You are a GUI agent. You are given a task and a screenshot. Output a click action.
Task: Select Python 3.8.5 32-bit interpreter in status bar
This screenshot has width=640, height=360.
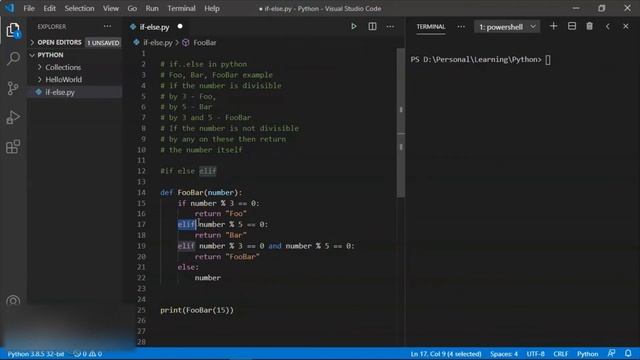(36, 354)
